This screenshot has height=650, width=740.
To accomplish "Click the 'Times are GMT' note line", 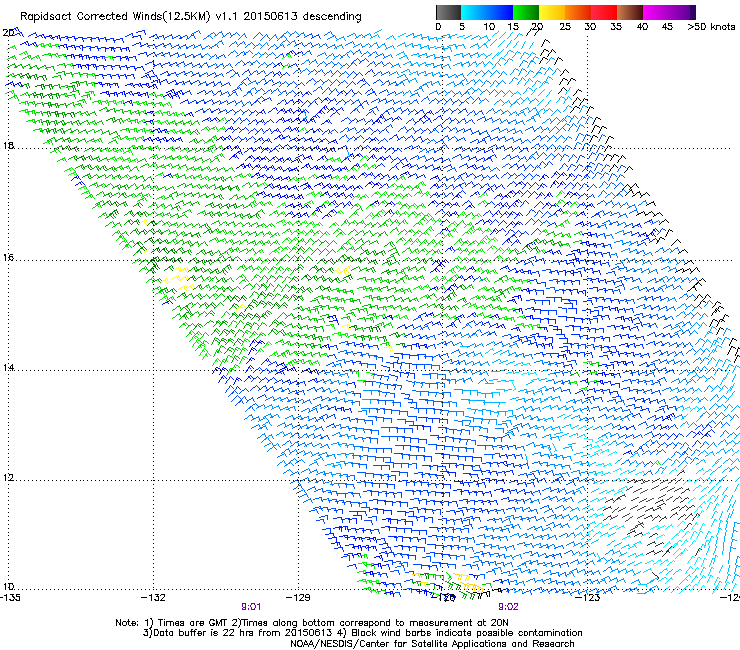I will click(311, 623).
